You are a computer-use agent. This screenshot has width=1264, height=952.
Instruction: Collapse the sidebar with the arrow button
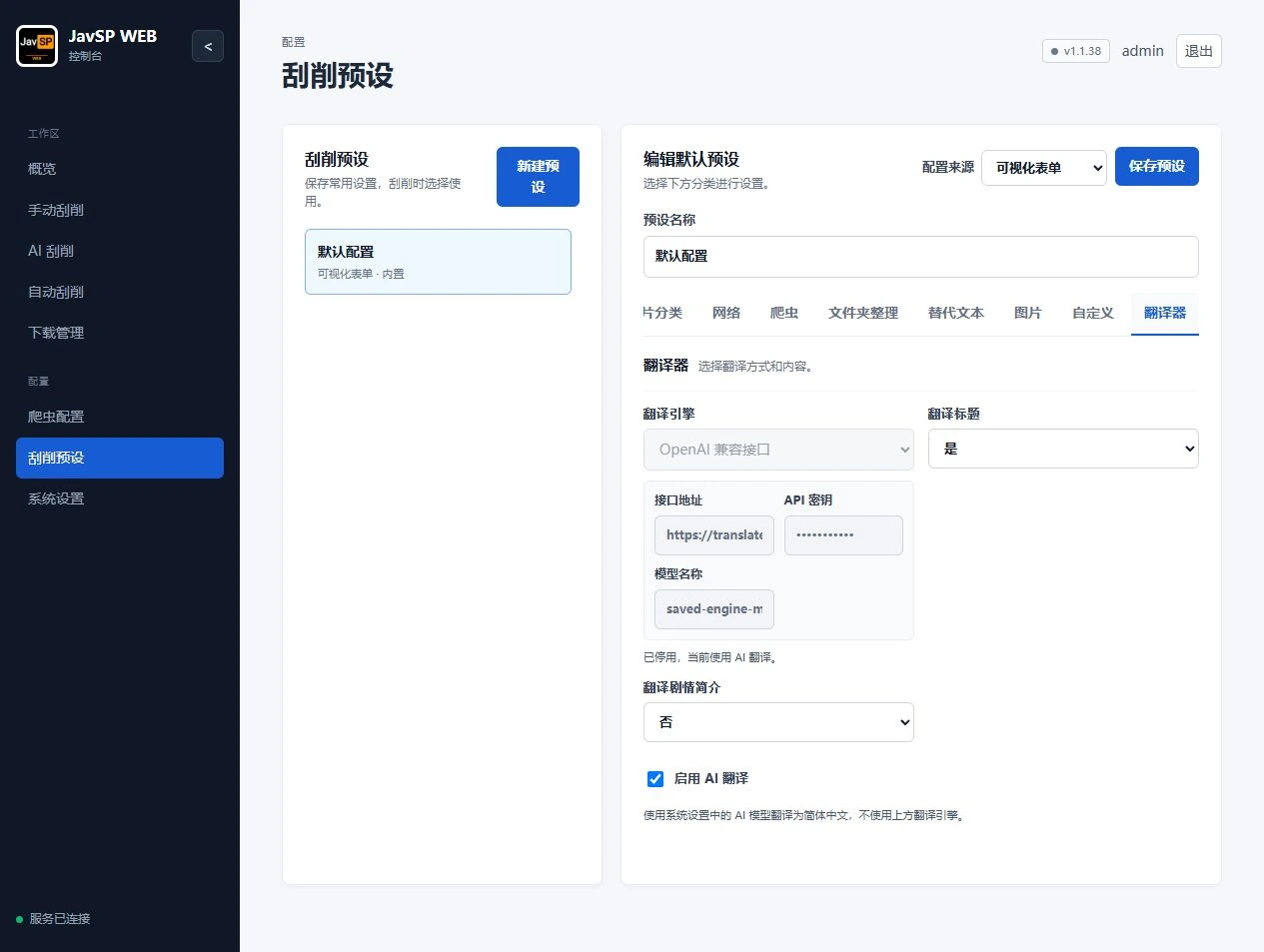point(208,46)
